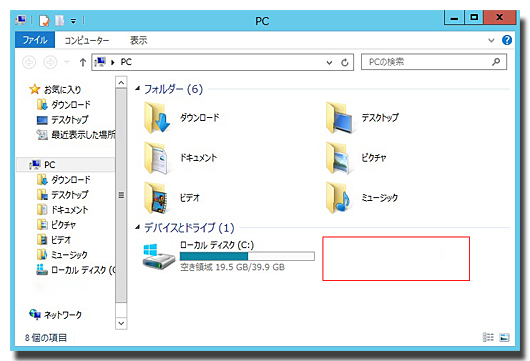Open the ファイル menu tab
Screen dimensions: 530x361
(x=35, y=40)
